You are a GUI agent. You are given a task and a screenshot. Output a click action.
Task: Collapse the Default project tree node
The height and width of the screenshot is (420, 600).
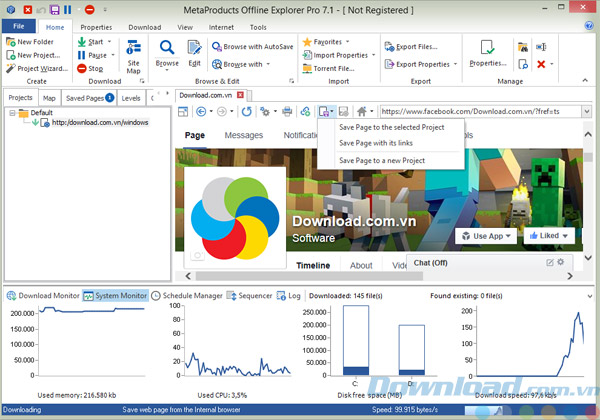click(x=13, y=113)
